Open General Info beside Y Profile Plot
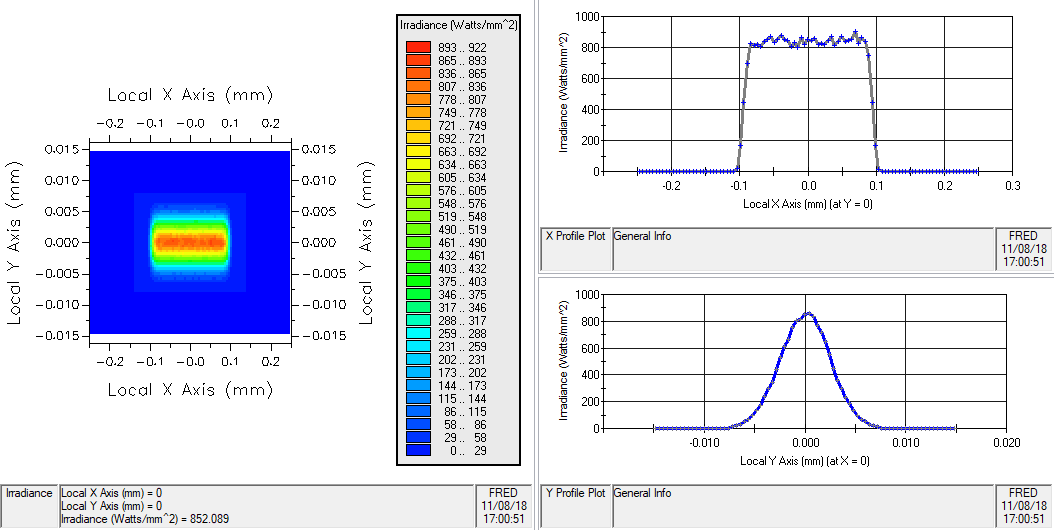This screenshot has width=1054, height=530. point(642,493)
